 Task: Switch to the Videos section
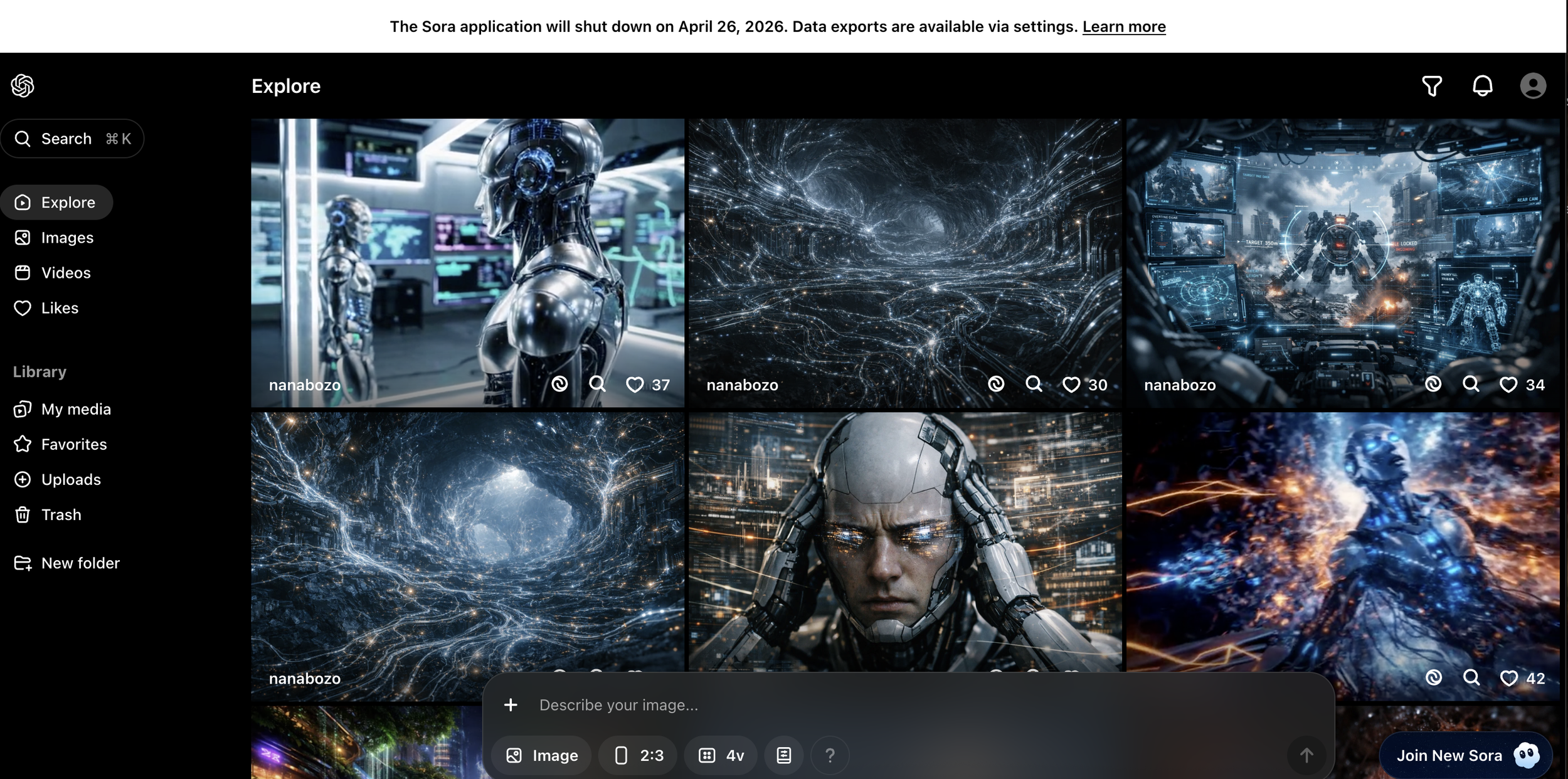(x=66, y=272)
